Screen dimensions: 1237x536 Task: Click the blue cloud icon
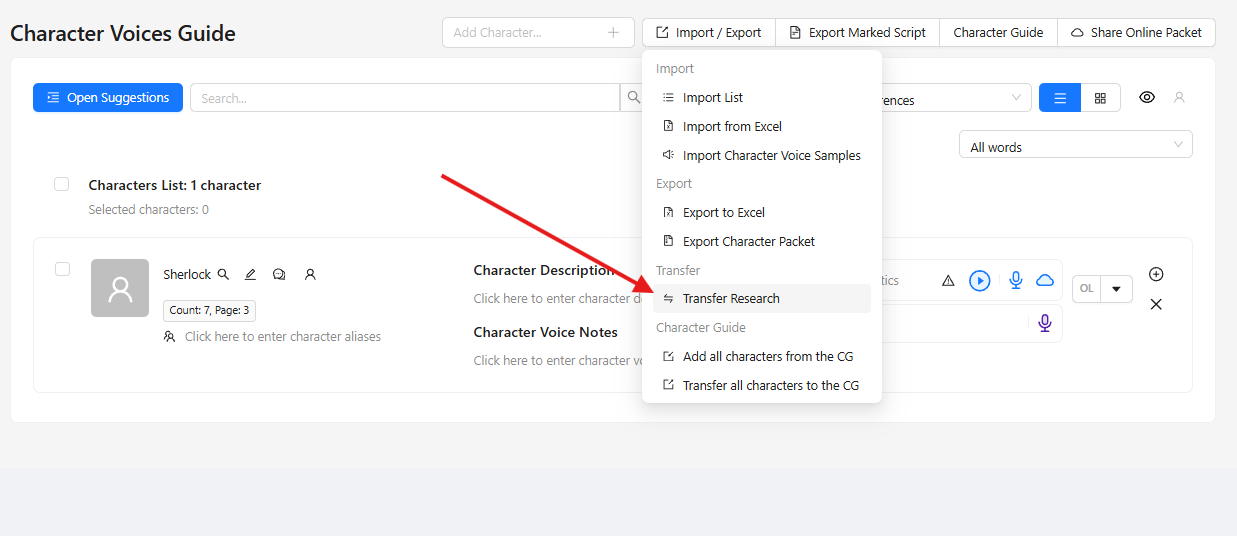click(1045, 281)
